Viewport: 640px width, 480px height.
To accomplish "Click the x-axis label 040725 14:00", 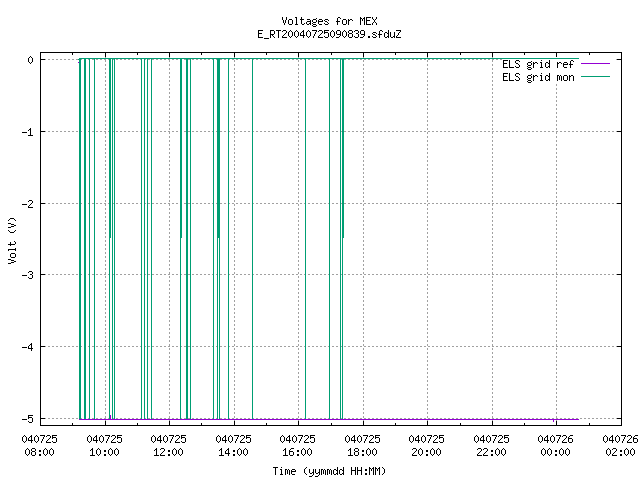I will [x=233, y=446].
